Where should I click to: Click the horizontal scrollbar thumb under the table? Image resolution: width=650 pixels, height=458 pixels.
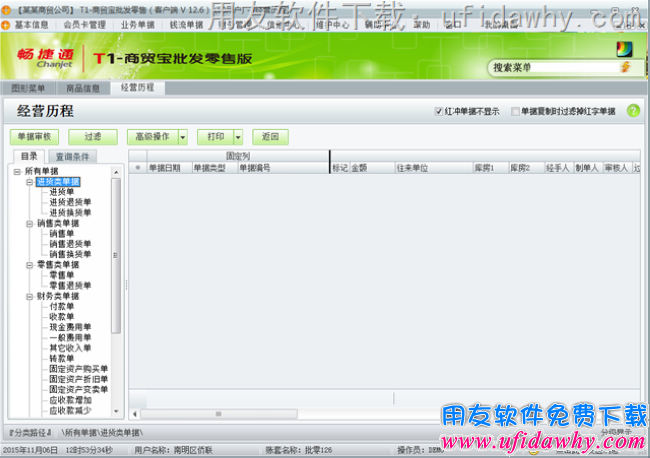pos(218,414)
